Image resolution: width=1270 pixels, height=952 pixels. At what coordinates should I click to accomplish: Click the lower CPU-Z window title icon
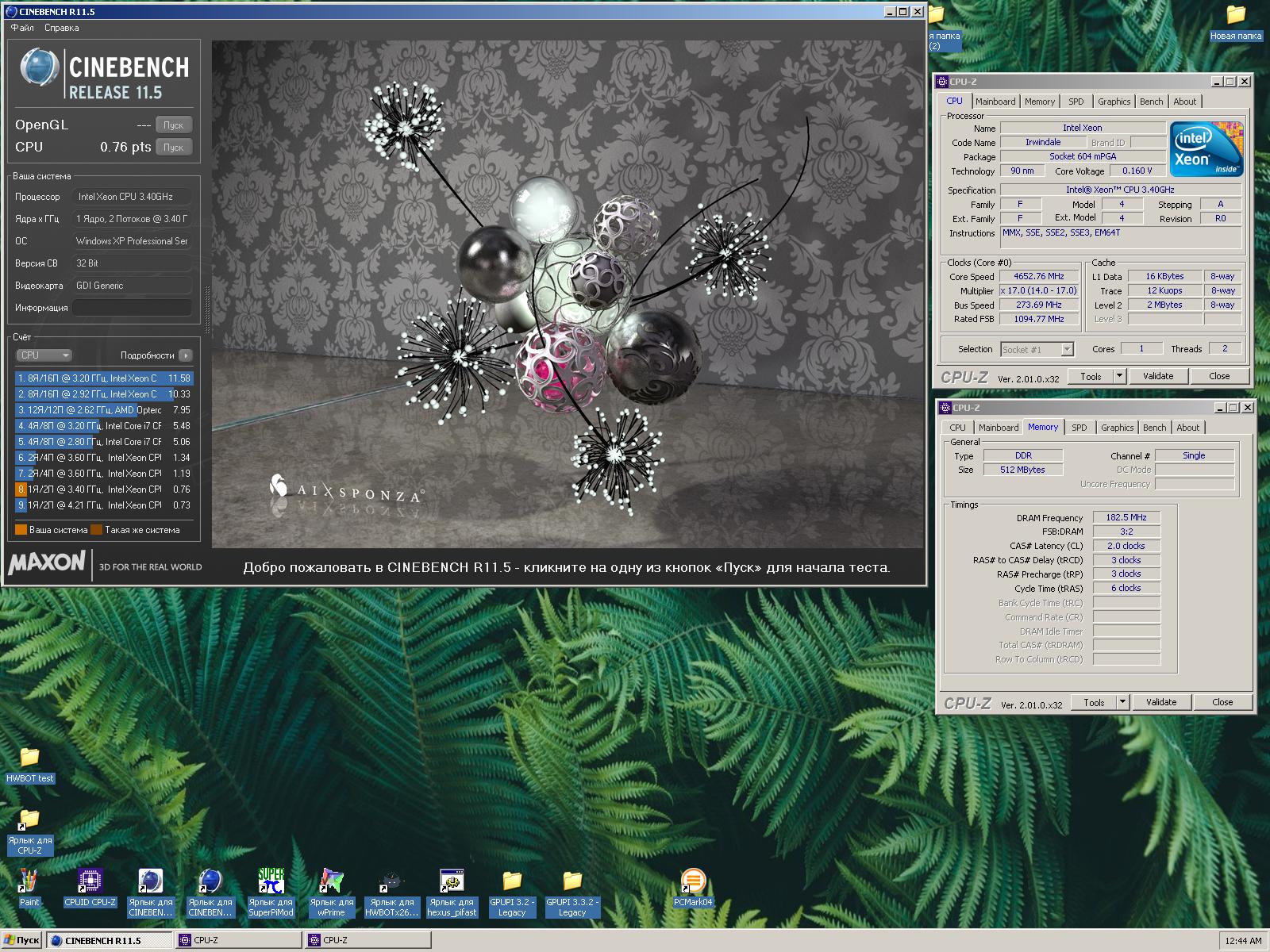point(945,408)
